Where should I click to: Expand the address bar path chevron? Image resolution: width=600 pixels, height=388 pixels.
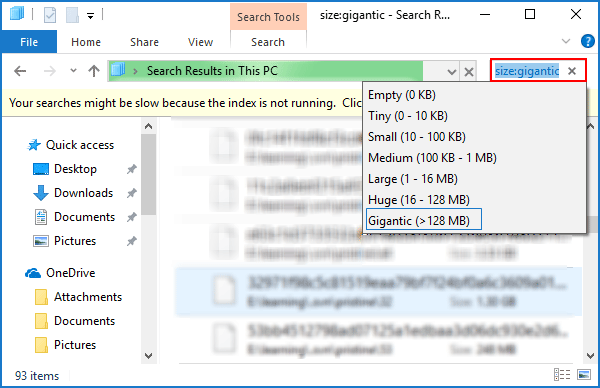135,71
